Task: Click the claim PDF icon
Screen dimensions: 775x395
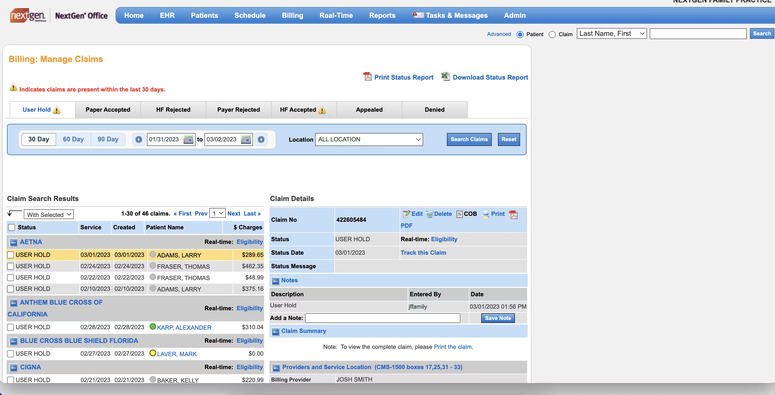Action: pos(514,215)
